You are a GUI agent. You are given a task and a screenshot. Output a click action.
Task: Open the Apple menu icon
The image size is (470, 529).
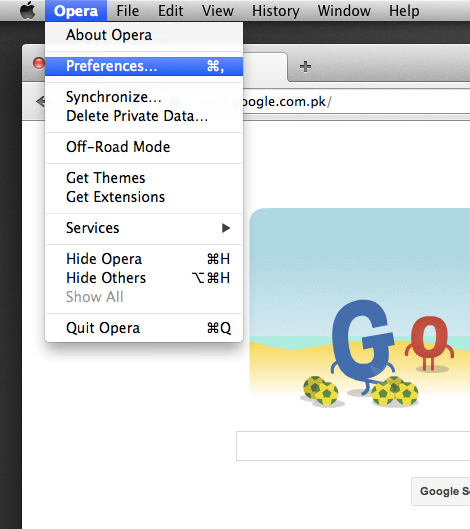[28, 10]
